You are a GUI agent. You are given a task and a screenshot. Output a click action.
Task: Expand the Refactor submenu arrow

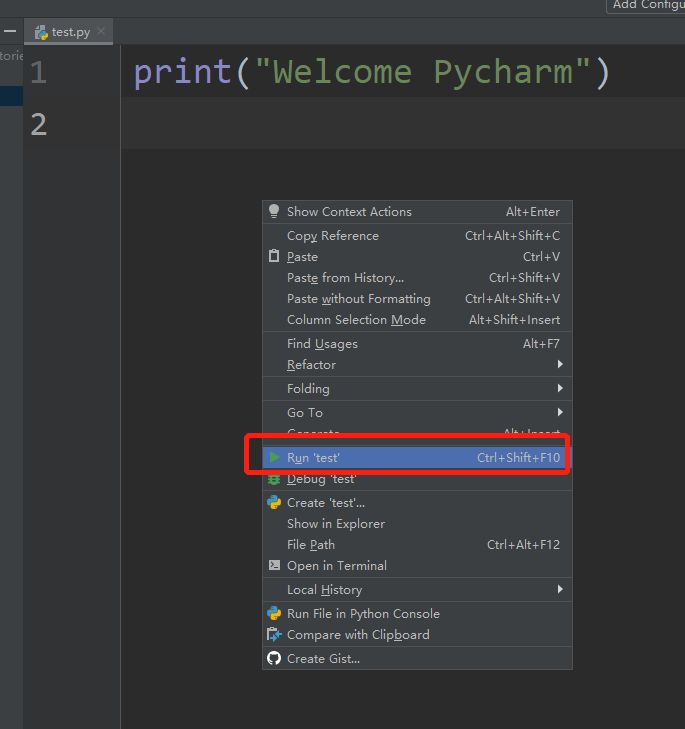point(560,365)
